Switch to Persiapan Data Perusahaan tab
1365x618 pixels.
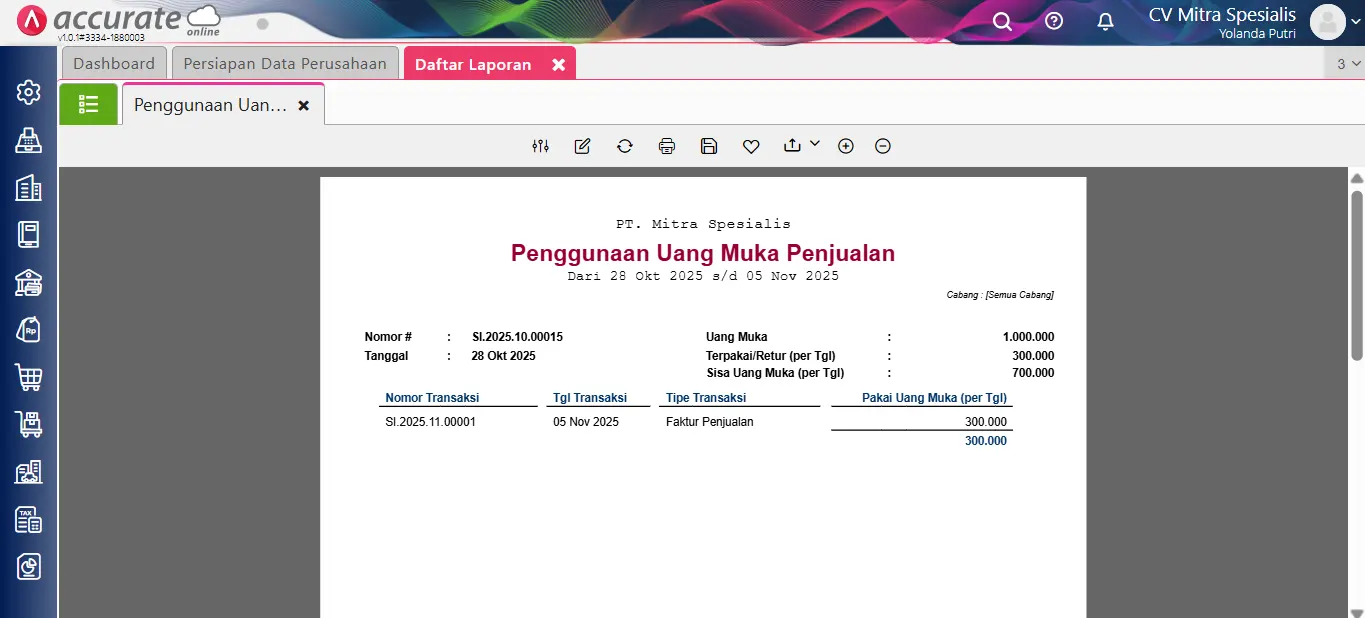(285, 64)
